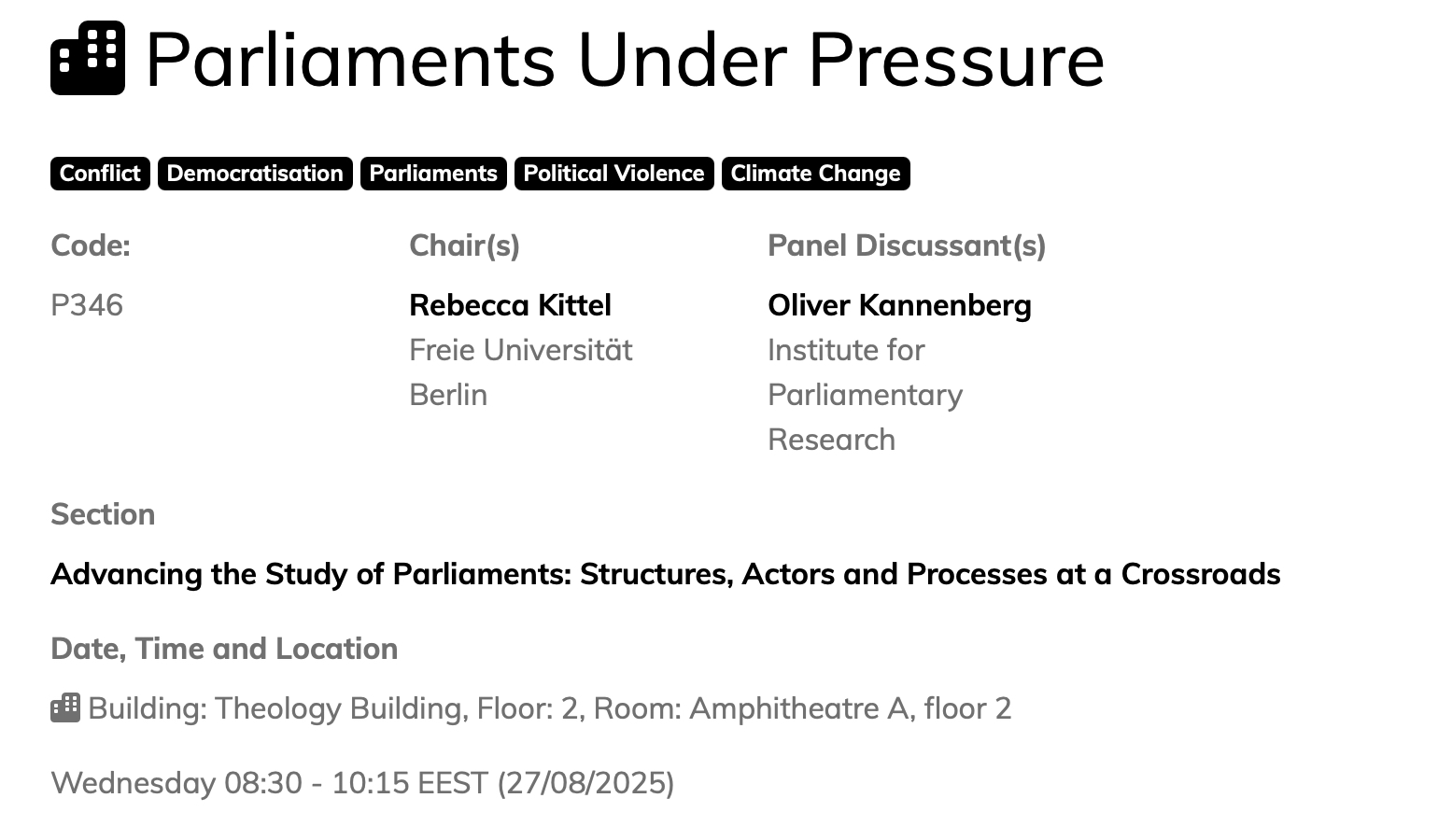Click the Political Violence tag

pyautogui.click(x=613, y=174)
